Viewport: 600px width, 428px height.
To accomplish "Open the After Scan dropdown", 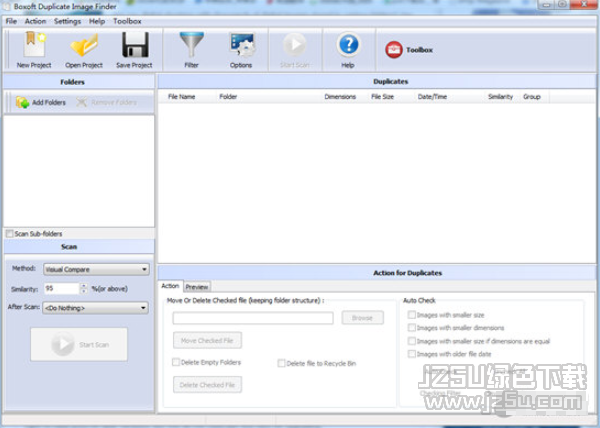I will 95,308.
